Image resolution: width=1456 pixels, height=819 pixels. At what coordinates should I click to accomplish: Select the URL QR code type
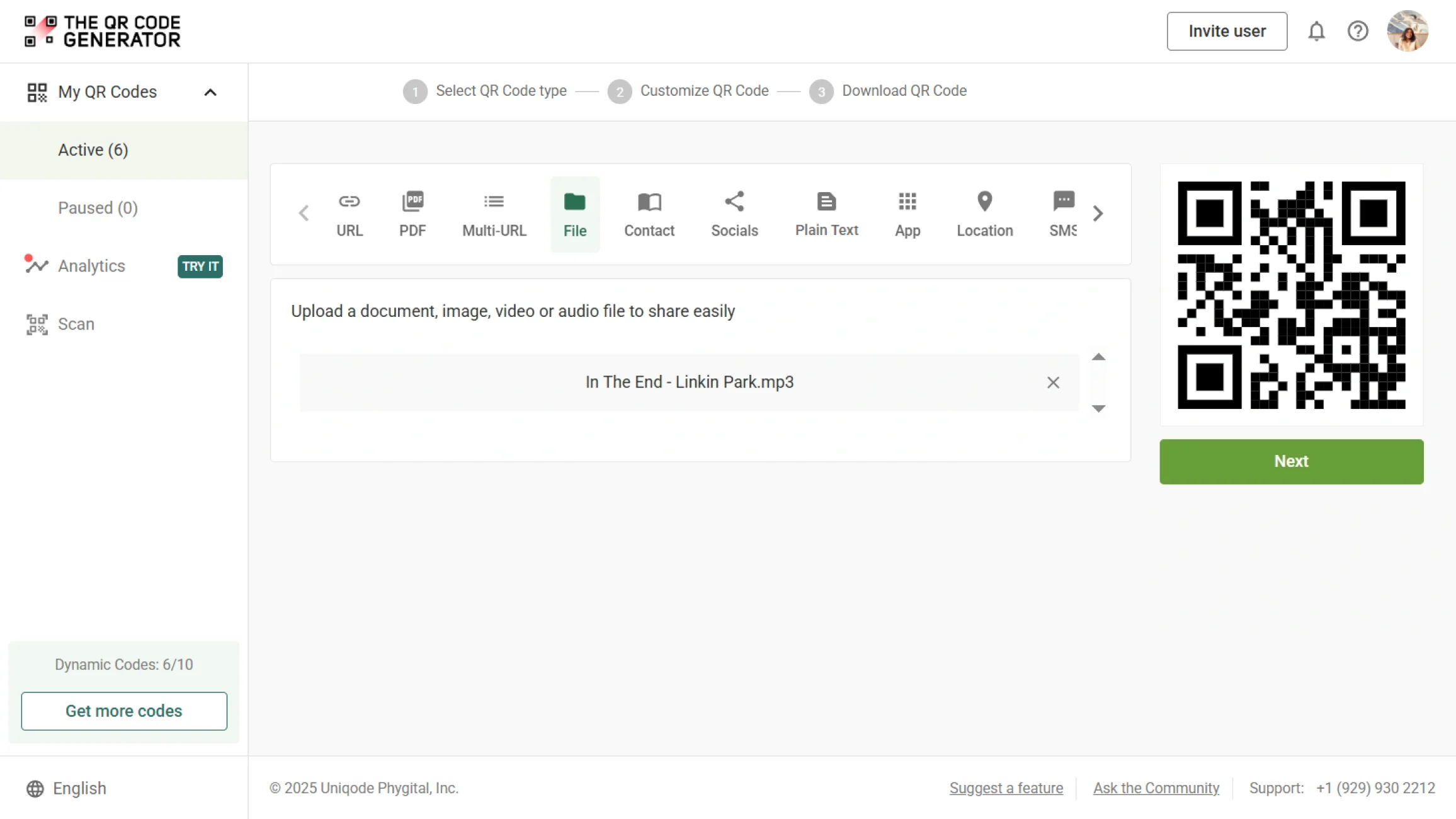(x=349, y=214)
